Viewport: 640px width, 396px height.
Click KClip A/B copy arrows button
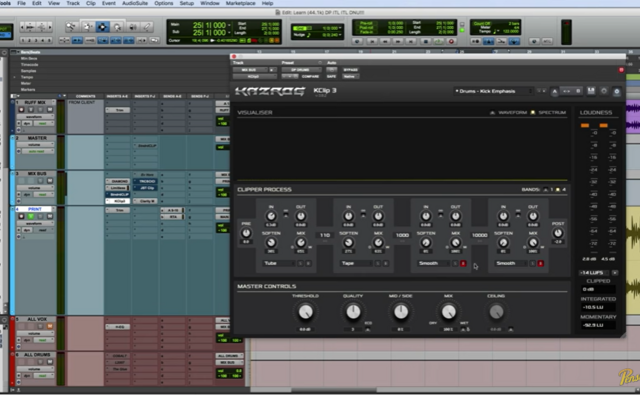click(x=567, y=91)
